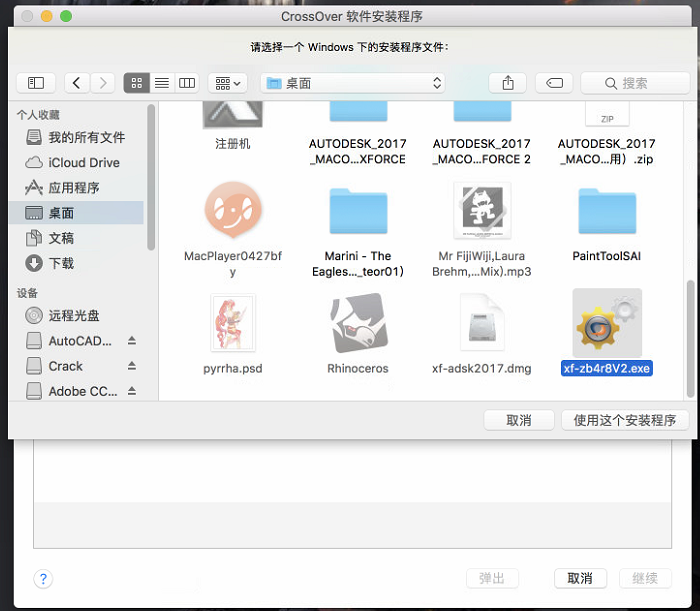Click the edit tags icon
This screenshot has height=611, width=700.
tap(554, 83)
